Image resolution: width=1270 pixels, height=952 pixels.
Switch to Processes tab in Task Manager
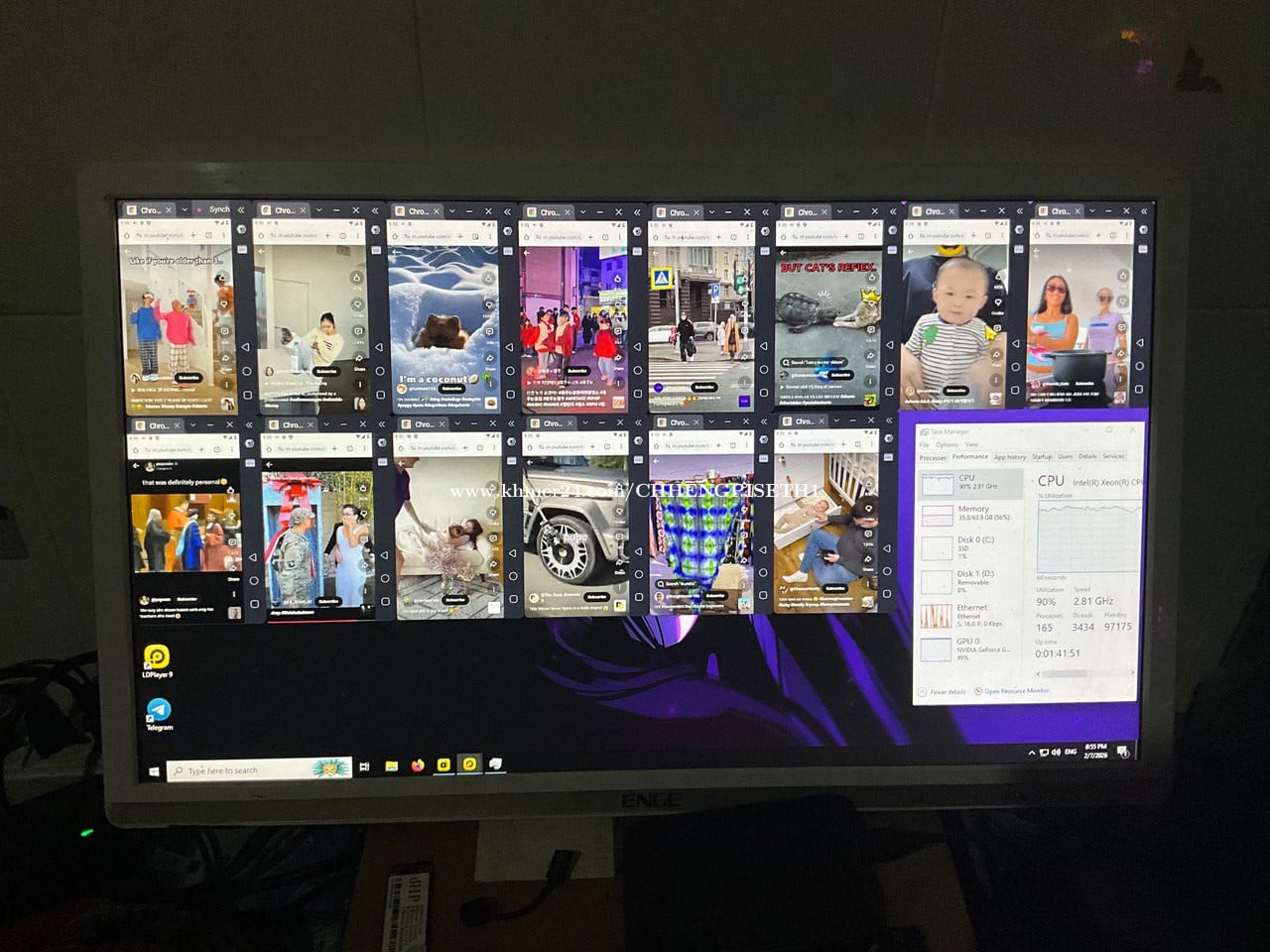coord(933,457)
